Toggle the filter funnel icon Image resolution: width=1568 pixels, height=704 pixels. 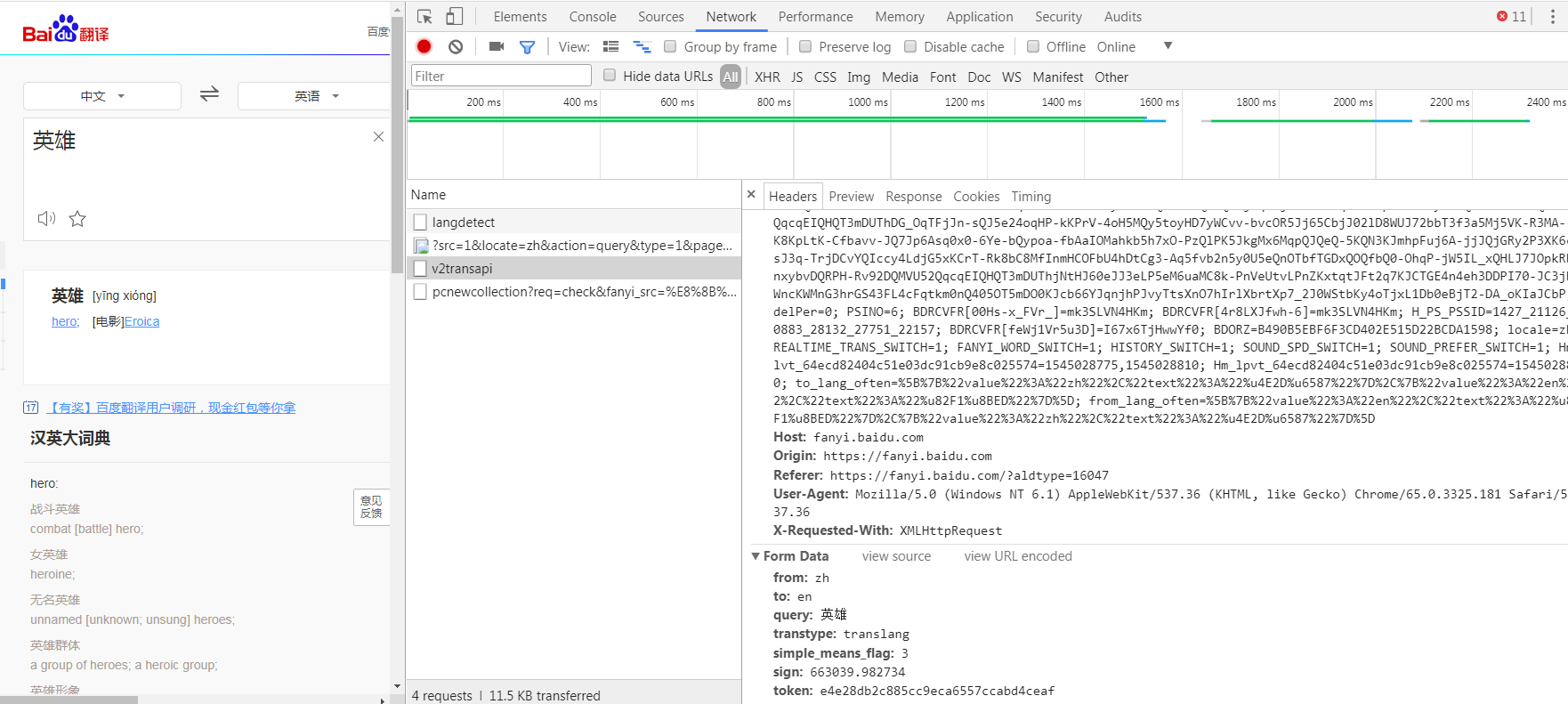coord(527,47)
